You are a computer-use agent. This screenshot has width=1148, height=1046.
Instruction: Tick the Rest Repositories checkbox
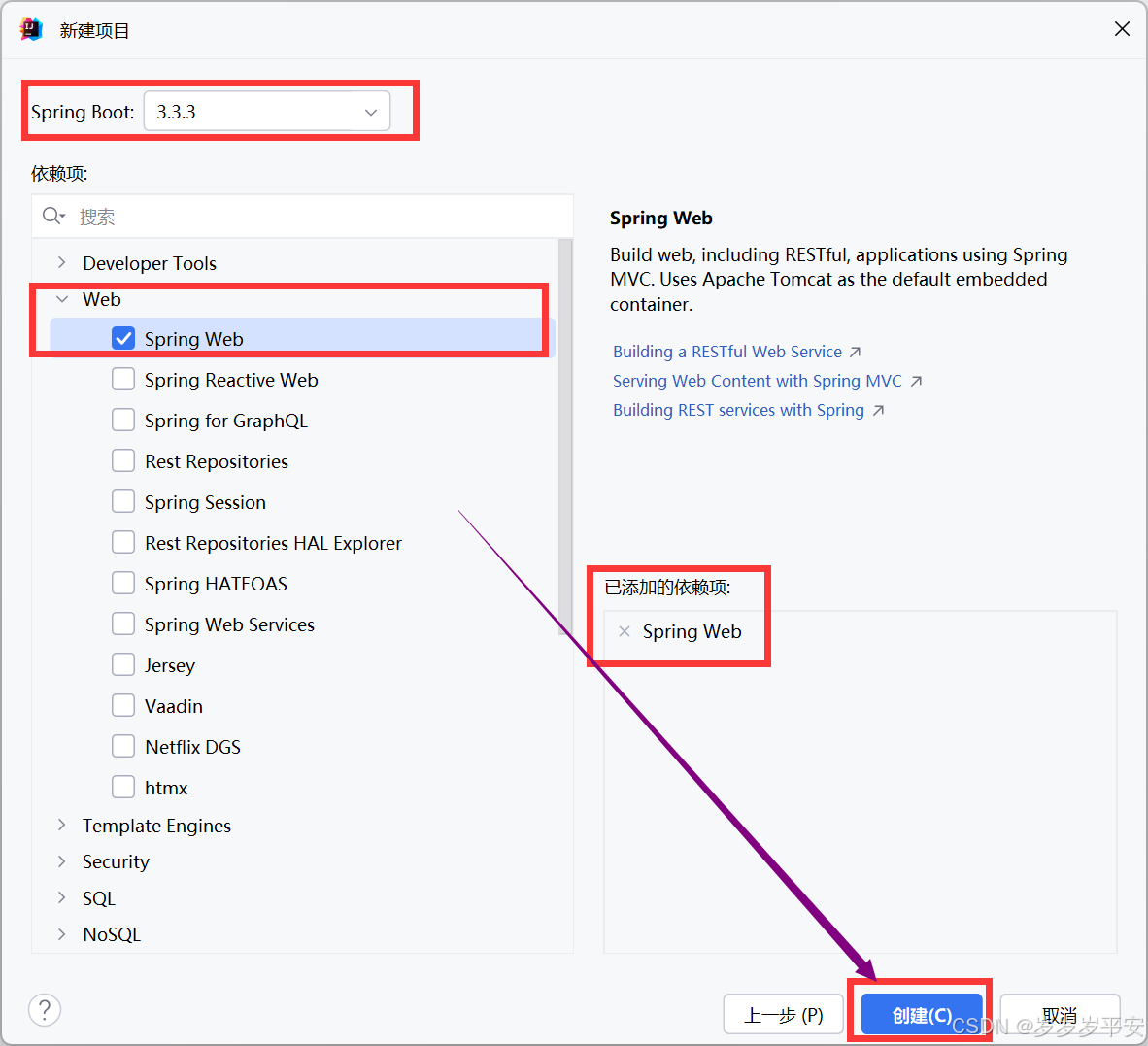click(x=123, y=461)
